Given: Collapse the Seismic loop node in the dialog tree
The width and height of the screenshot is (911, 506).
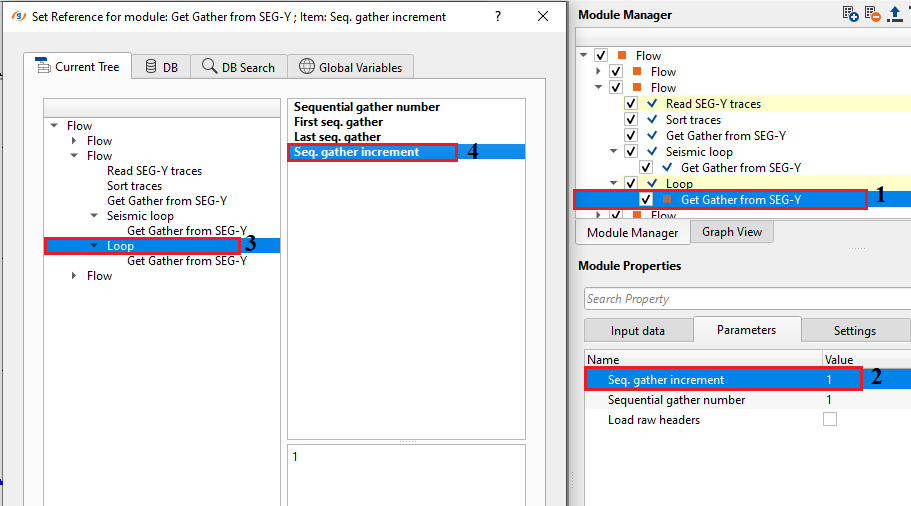Looking at the screenshot, I should pyautogui.click(x=94, y=216).
